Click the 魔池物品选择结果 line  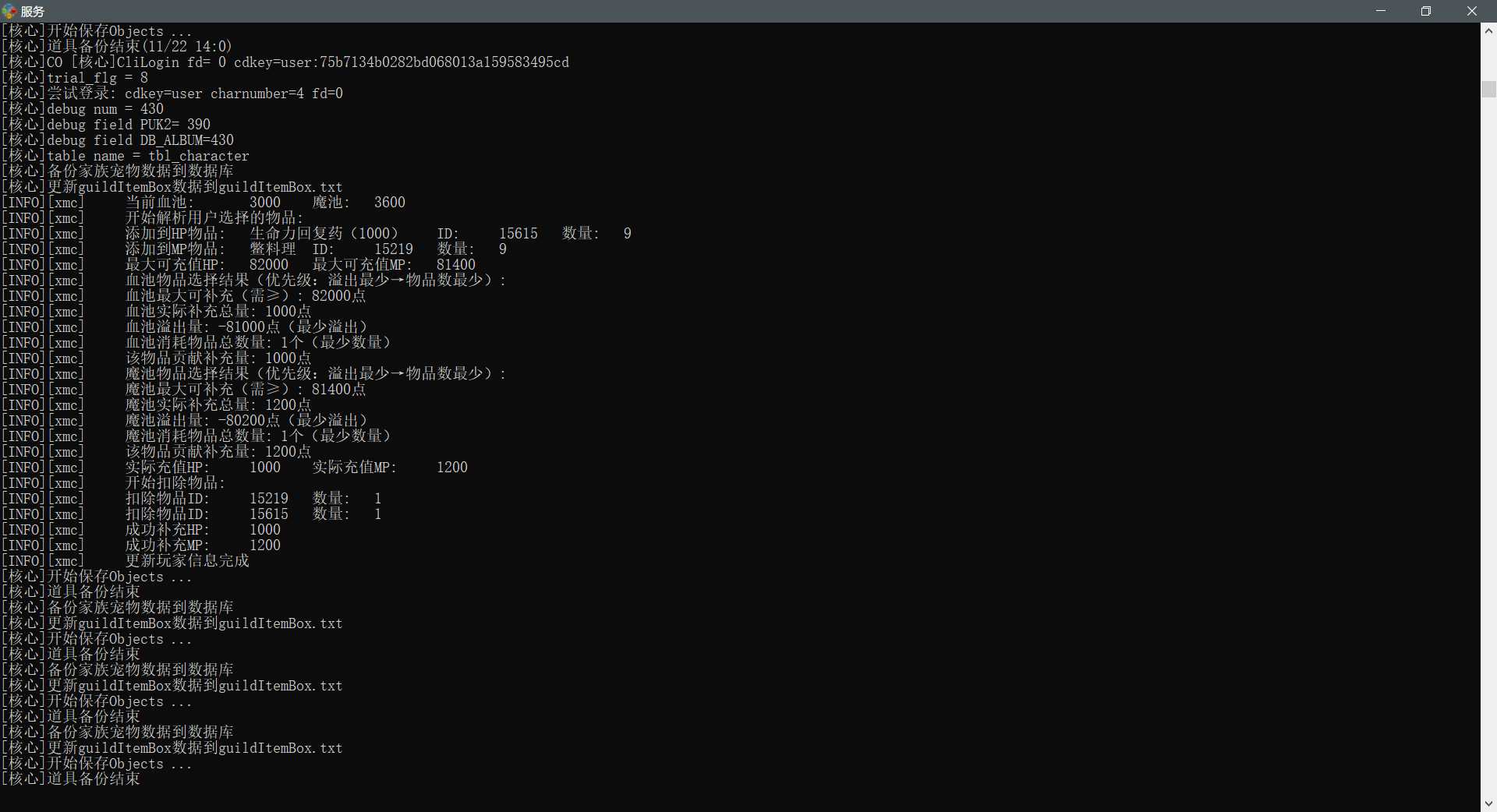click(254, 374)
